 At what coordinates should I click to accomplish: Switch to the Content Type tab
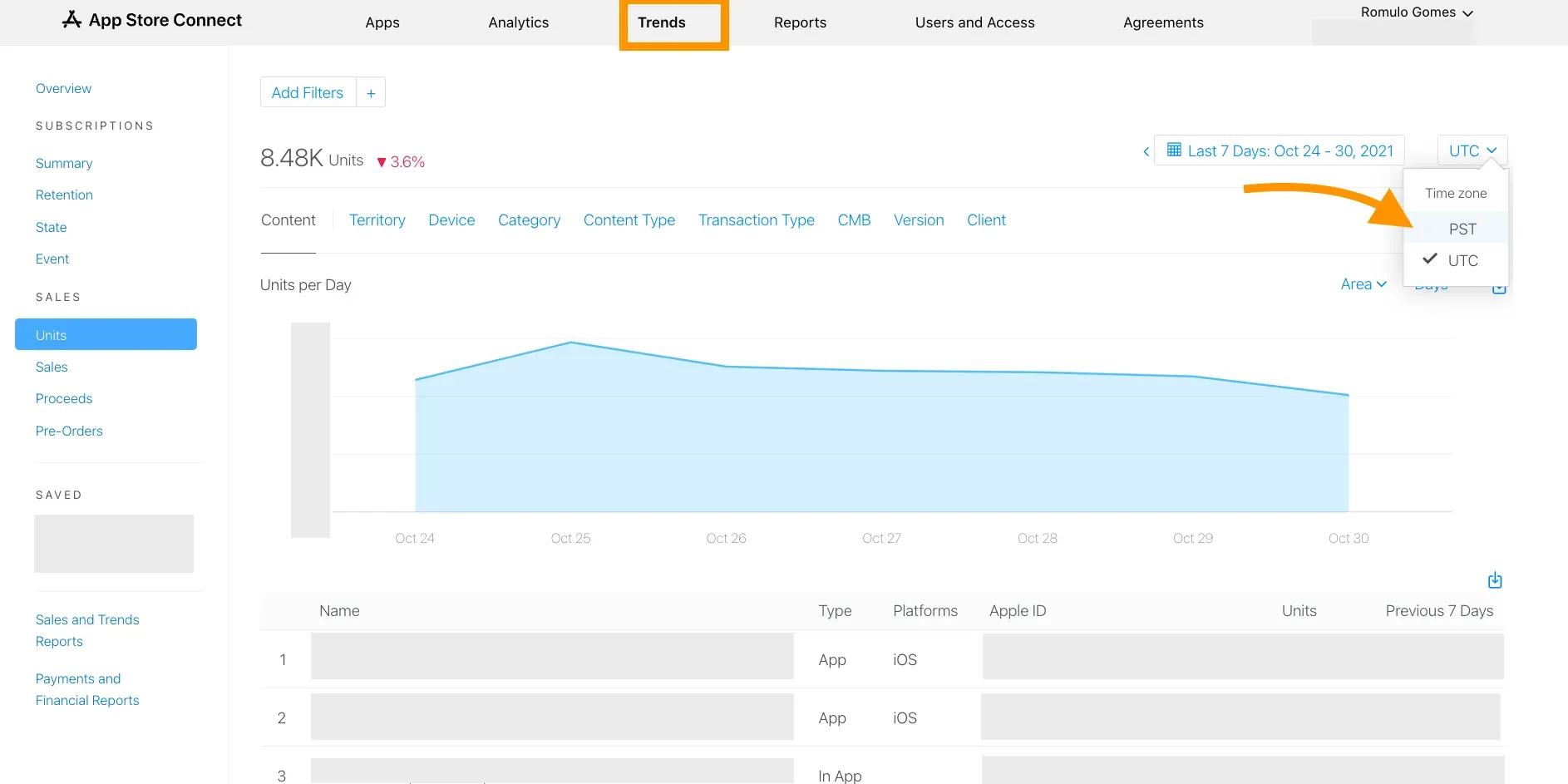(629, 220)
